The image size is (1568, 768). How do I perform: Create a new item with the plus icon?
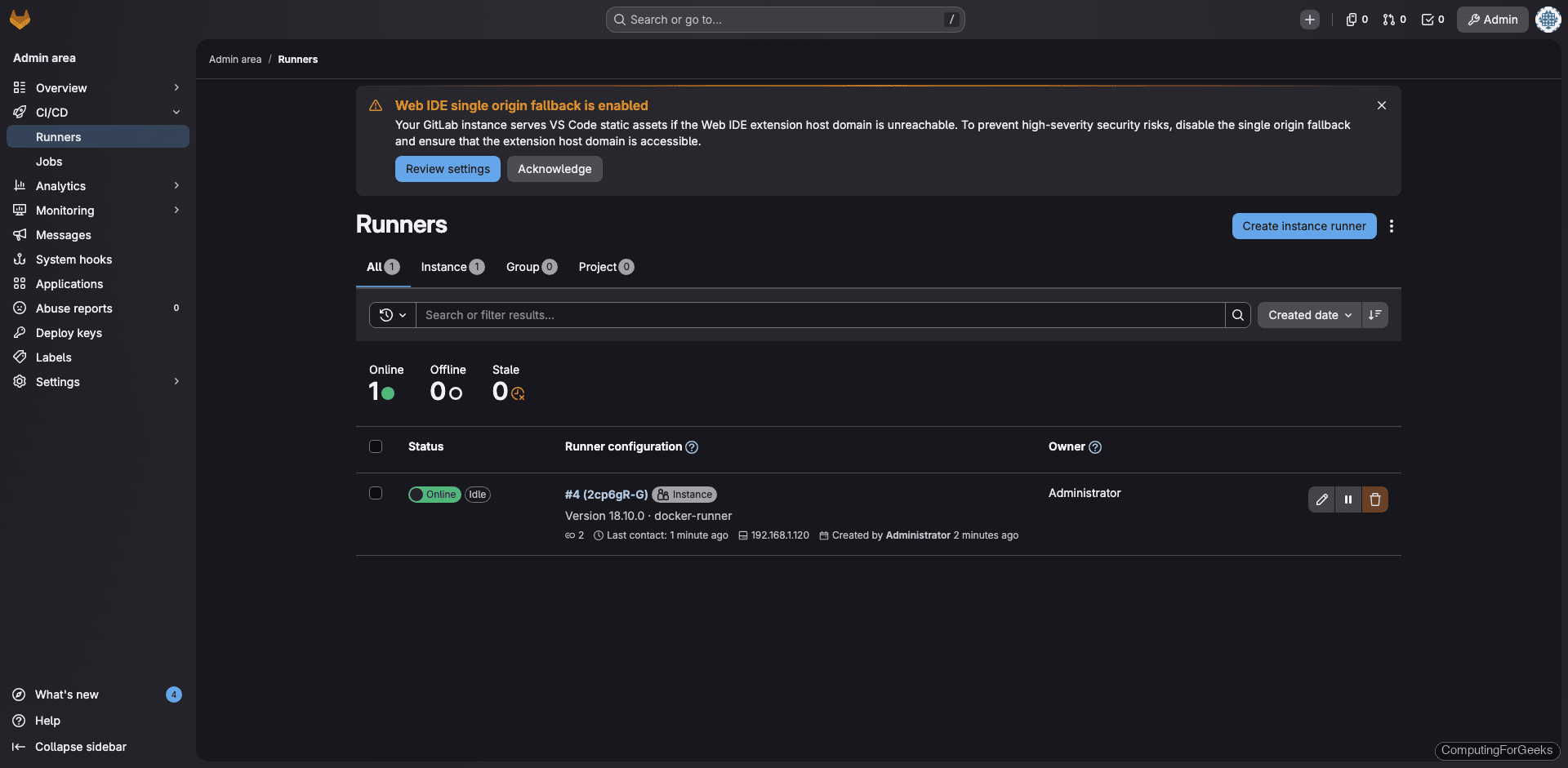(1310, 19)
